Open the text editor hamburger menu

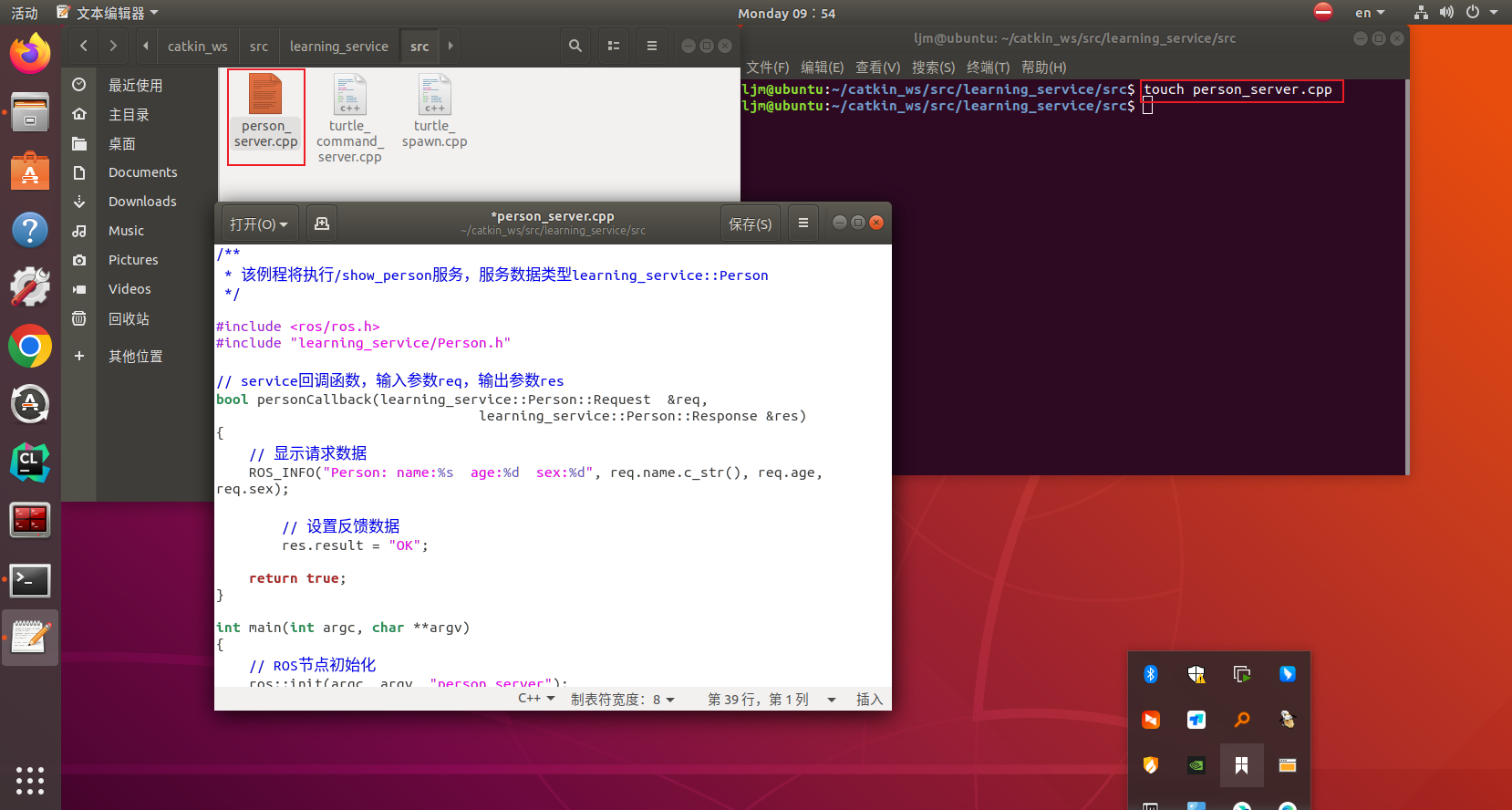click(x=803, y=223)
